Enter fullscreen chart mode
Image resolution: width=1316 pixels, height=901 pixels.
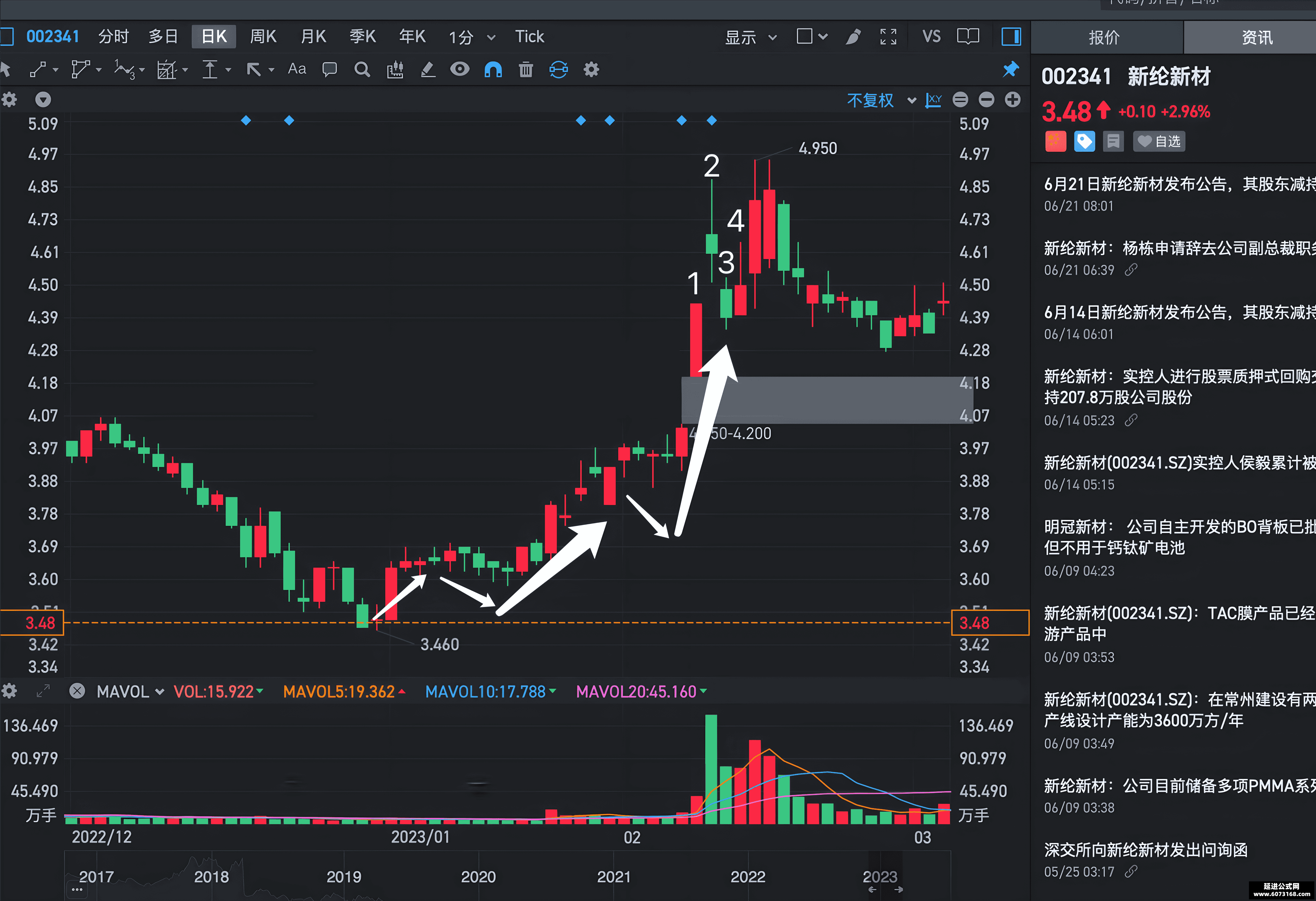click(888, 37)
